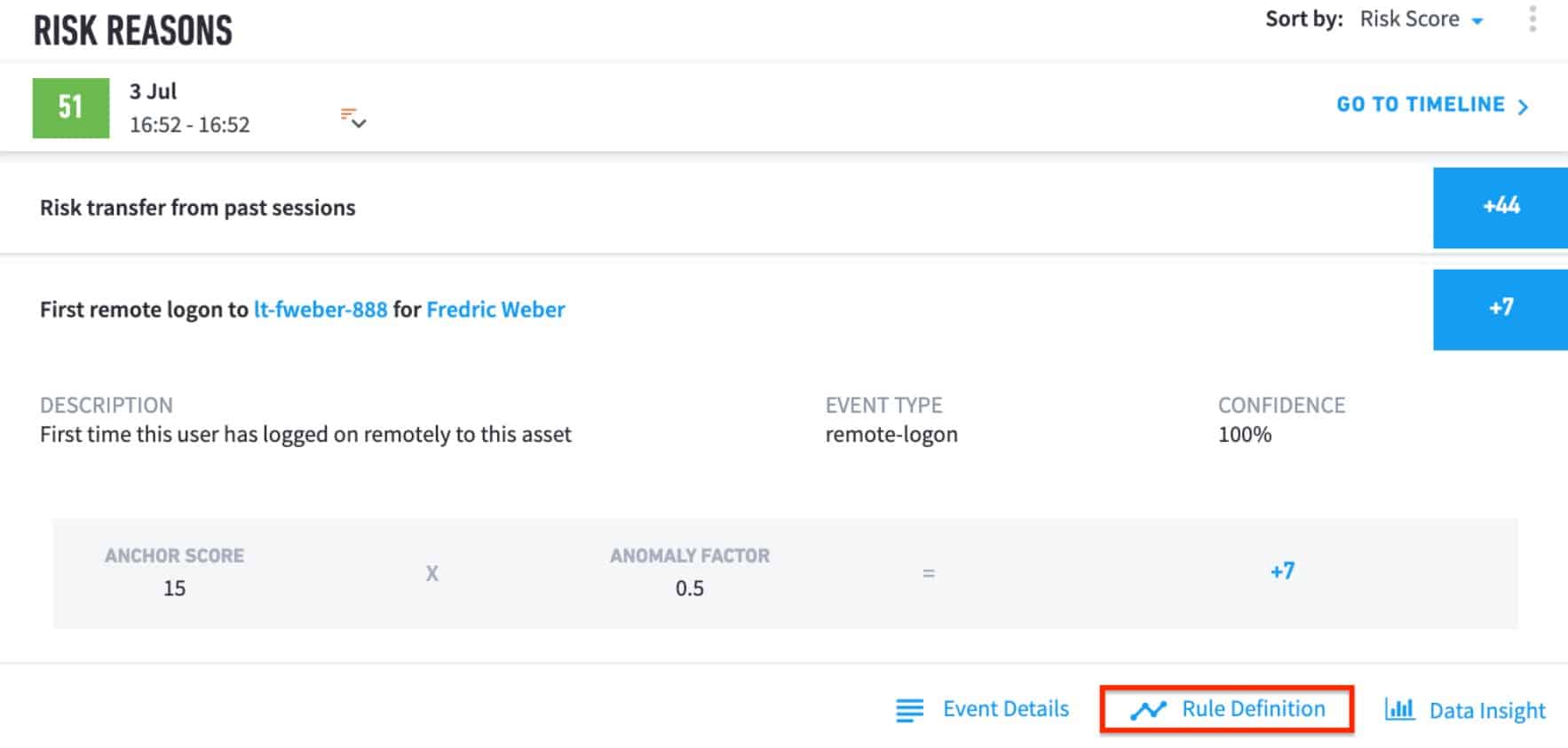Click the sort filter icon beside time range
1568x748 pixels.
click(x=353, y=118)
